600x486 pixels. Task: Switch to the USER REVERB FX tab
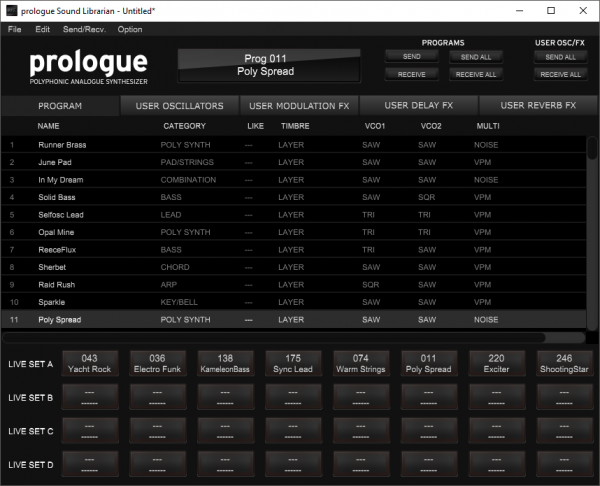(538, 106)
